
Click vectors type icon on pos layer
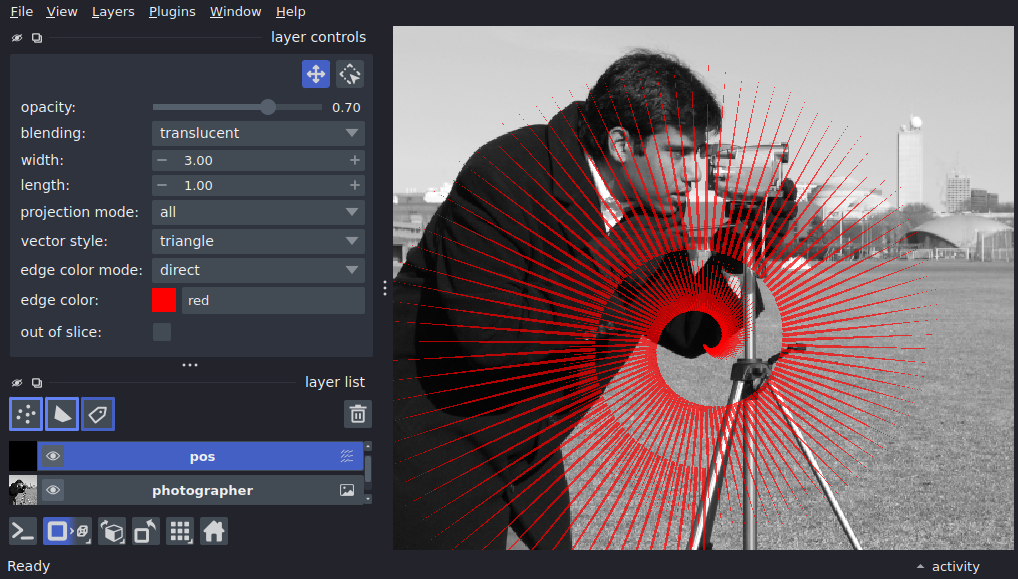pyautogui.click(x=347, y=456)
